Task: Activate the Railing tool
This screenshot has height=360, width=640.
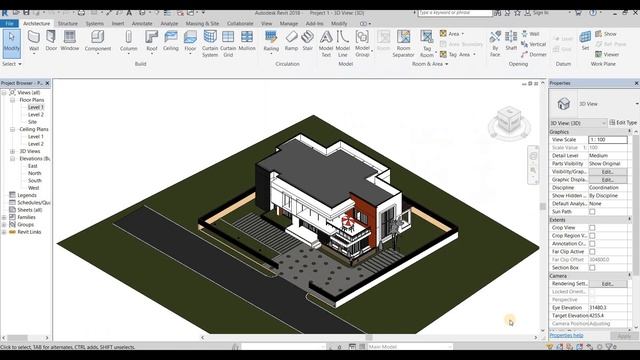Action: click(x=271, y=42)
